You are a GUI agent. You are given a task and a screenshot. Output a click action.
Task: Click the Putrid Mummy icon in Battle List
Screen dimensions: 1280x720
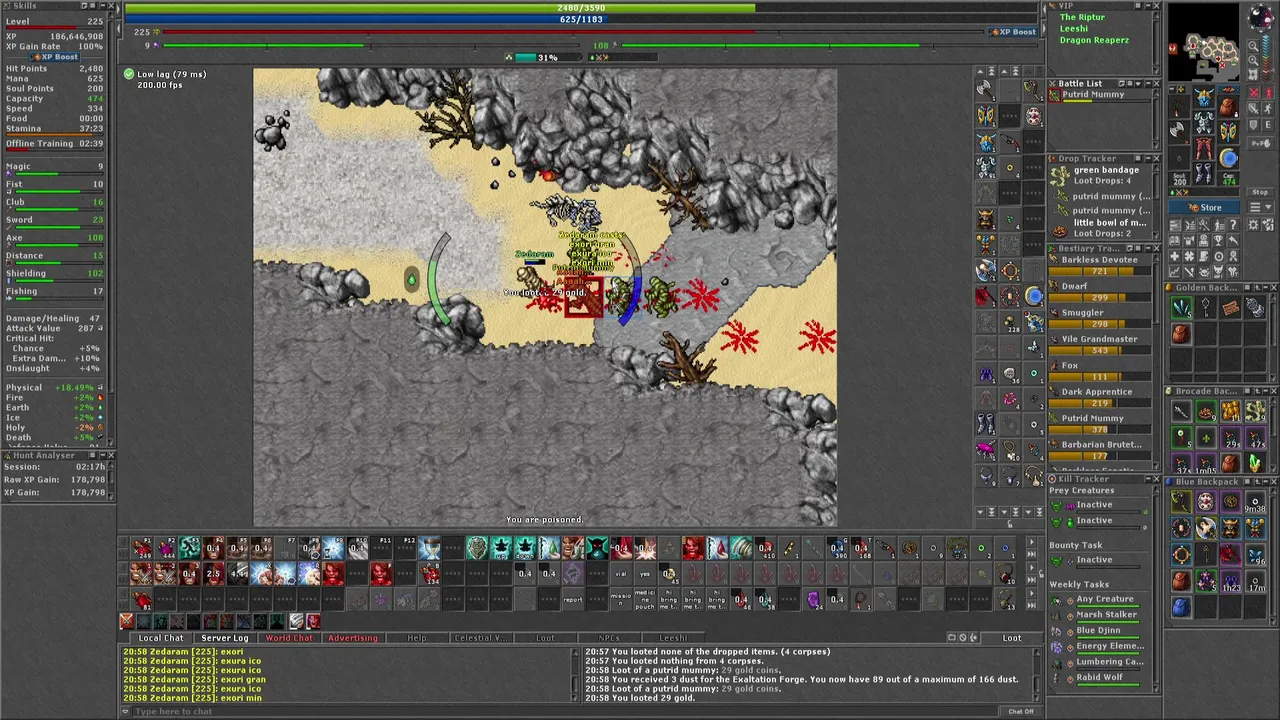(x=1055, y=95)
